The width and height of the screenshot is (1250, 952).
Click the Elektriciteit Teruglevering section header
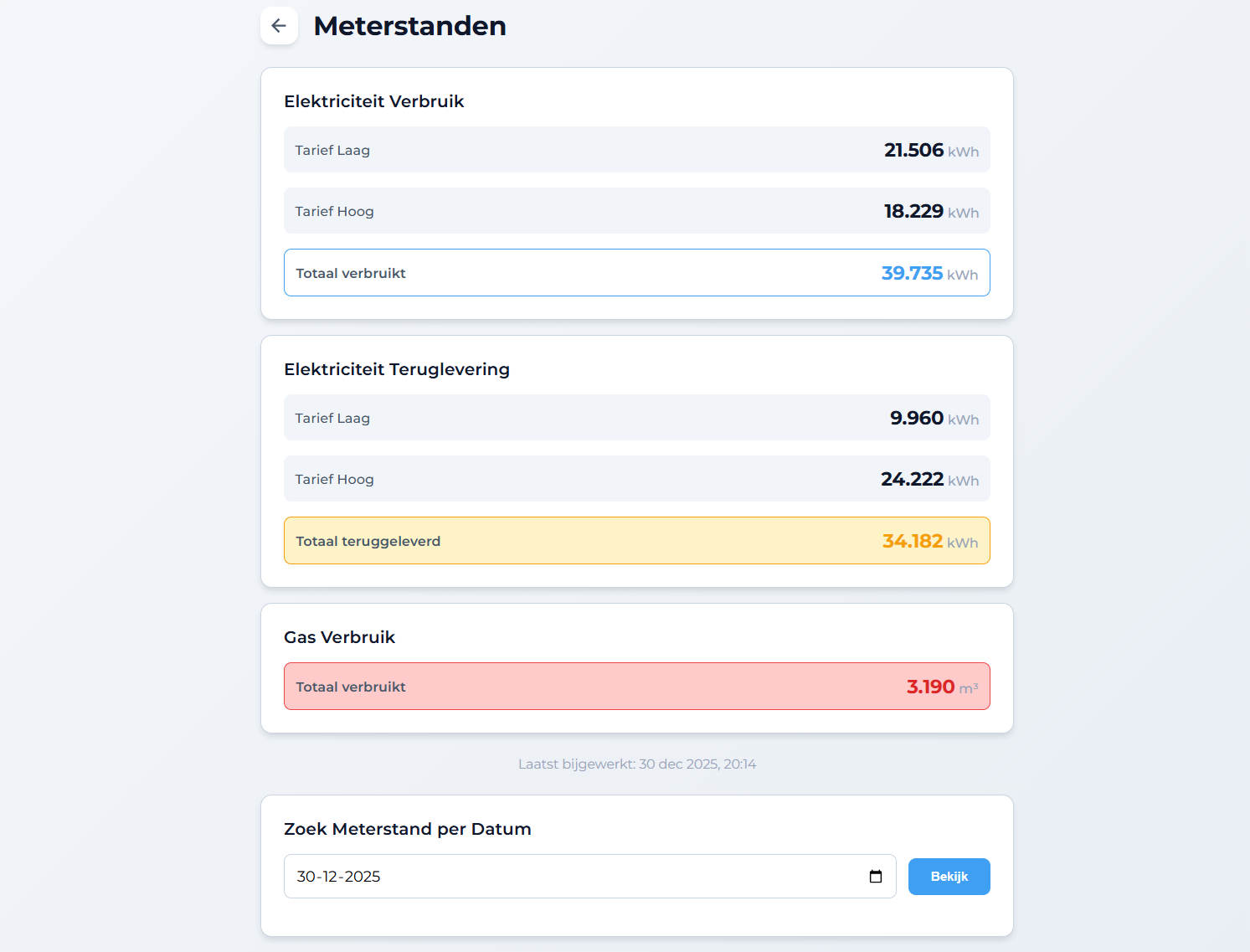(x=397, y=368)
